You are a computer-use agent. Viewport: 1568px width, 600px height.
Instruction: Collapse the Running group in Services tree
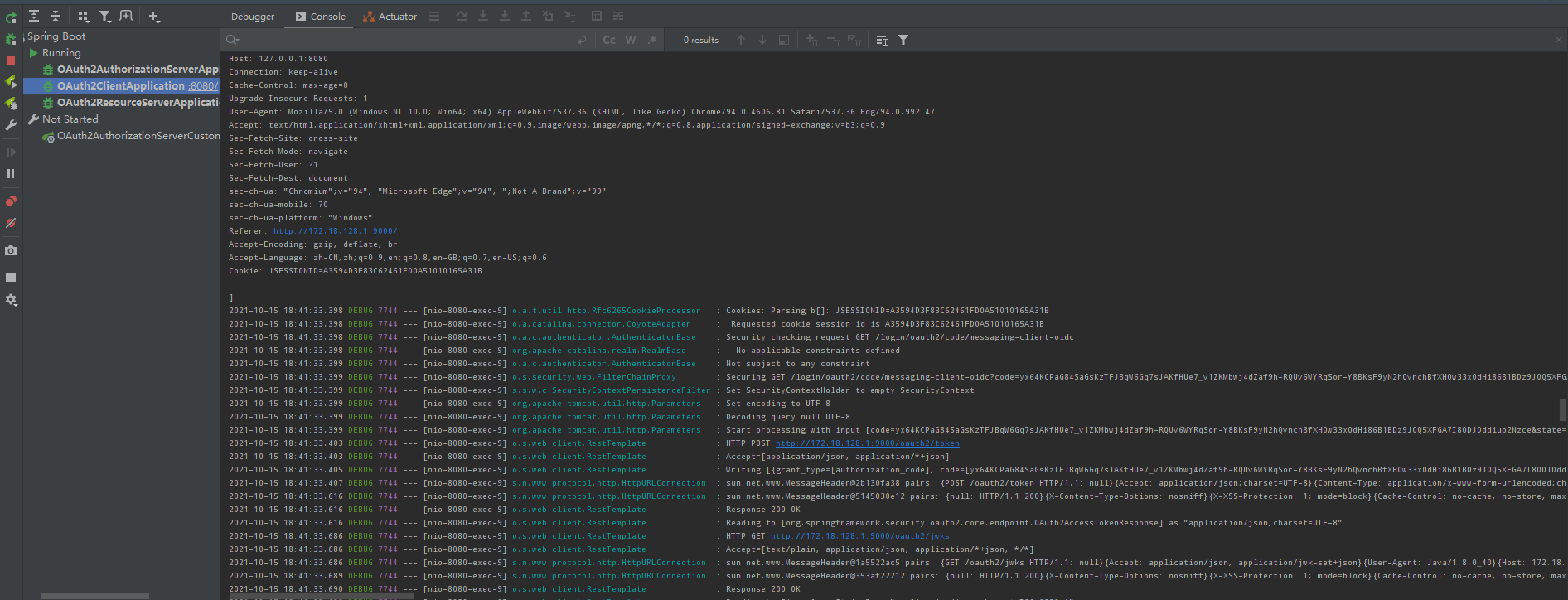34,53
